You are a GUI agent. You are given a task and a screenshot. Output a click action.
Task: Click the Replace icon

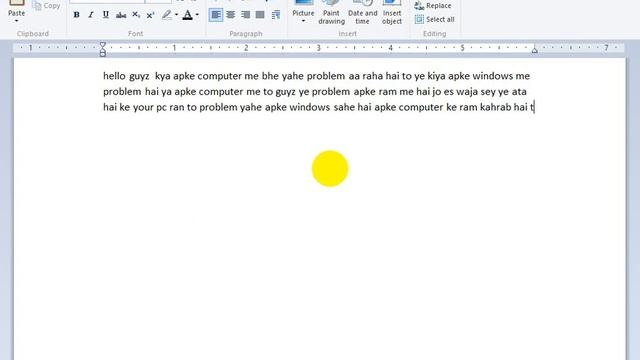tap(419, 6)
